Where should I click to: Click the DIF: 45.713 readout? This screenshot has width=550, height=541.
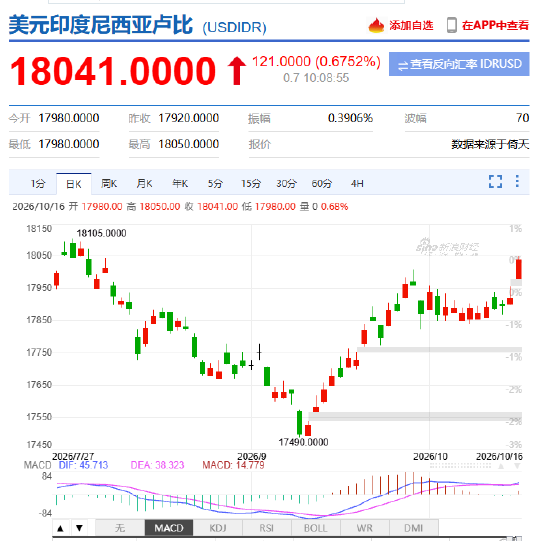coord(83,465)
